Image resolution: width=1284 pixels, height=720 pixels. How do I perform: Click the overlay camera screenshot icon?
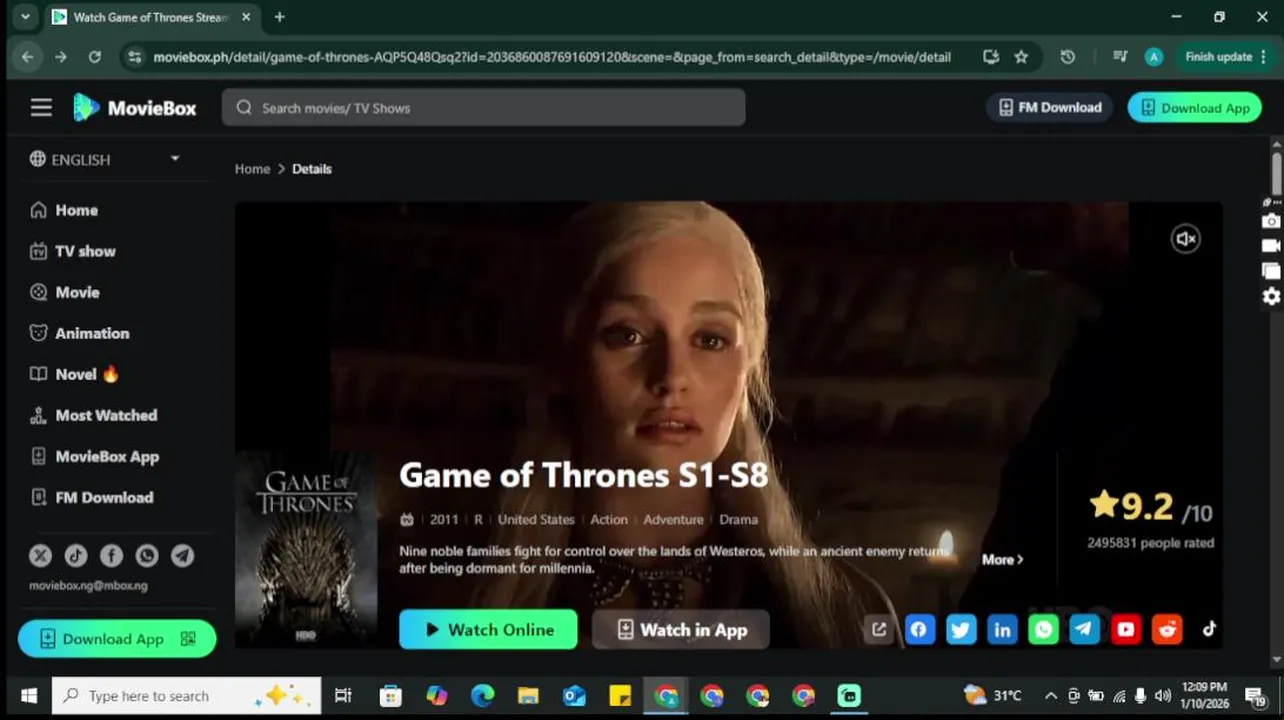pyautogui.click(x=1271, y=221)
